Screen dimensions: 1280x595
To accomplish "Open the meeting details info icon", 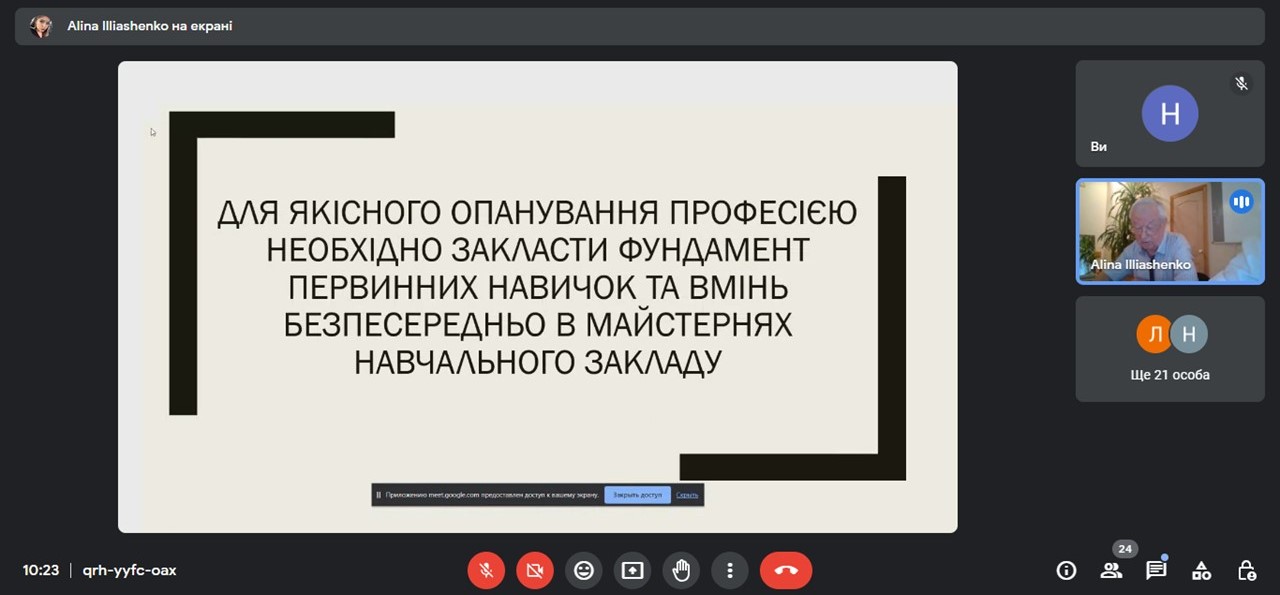I will 1066,570.
